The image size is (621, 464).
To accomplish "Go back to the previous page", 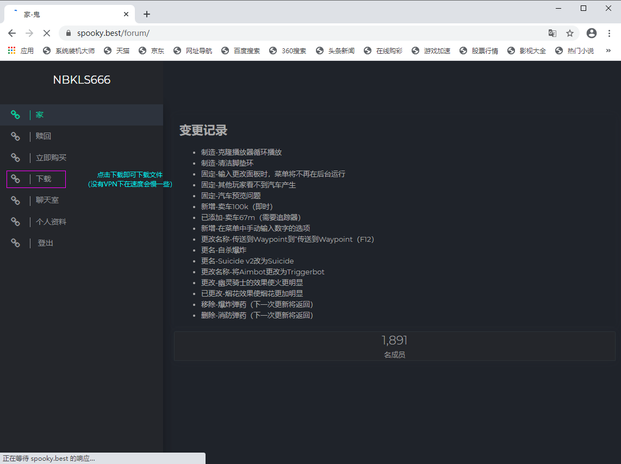I will tap(12, 33).
